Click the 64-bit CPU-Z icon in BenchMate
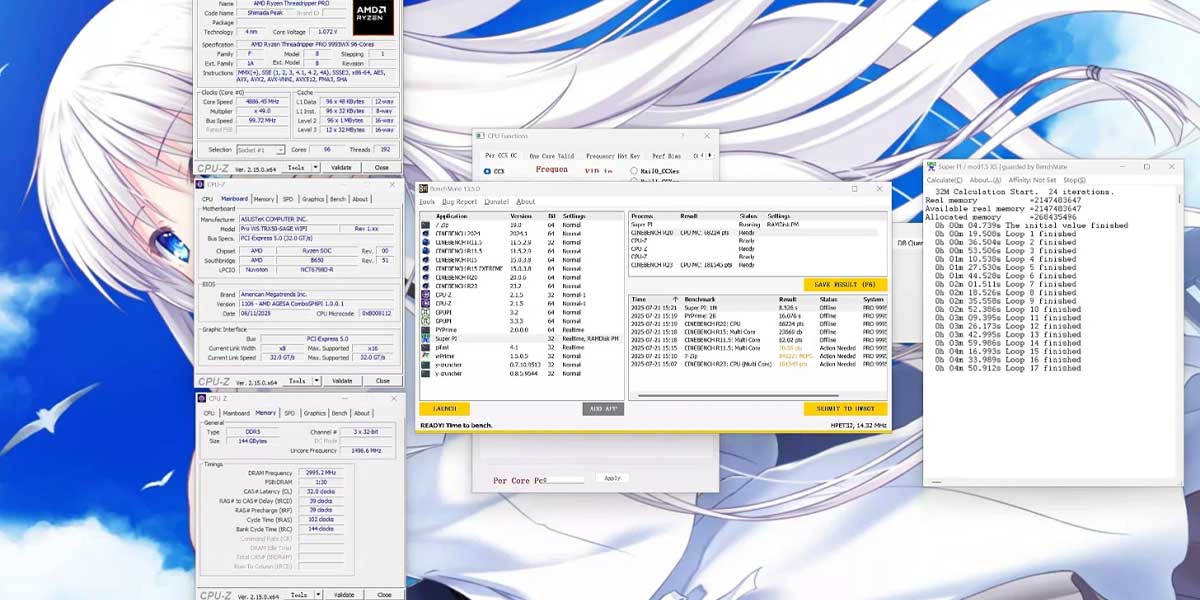This screenshot has height=600, width=1200. click(426, 303)
